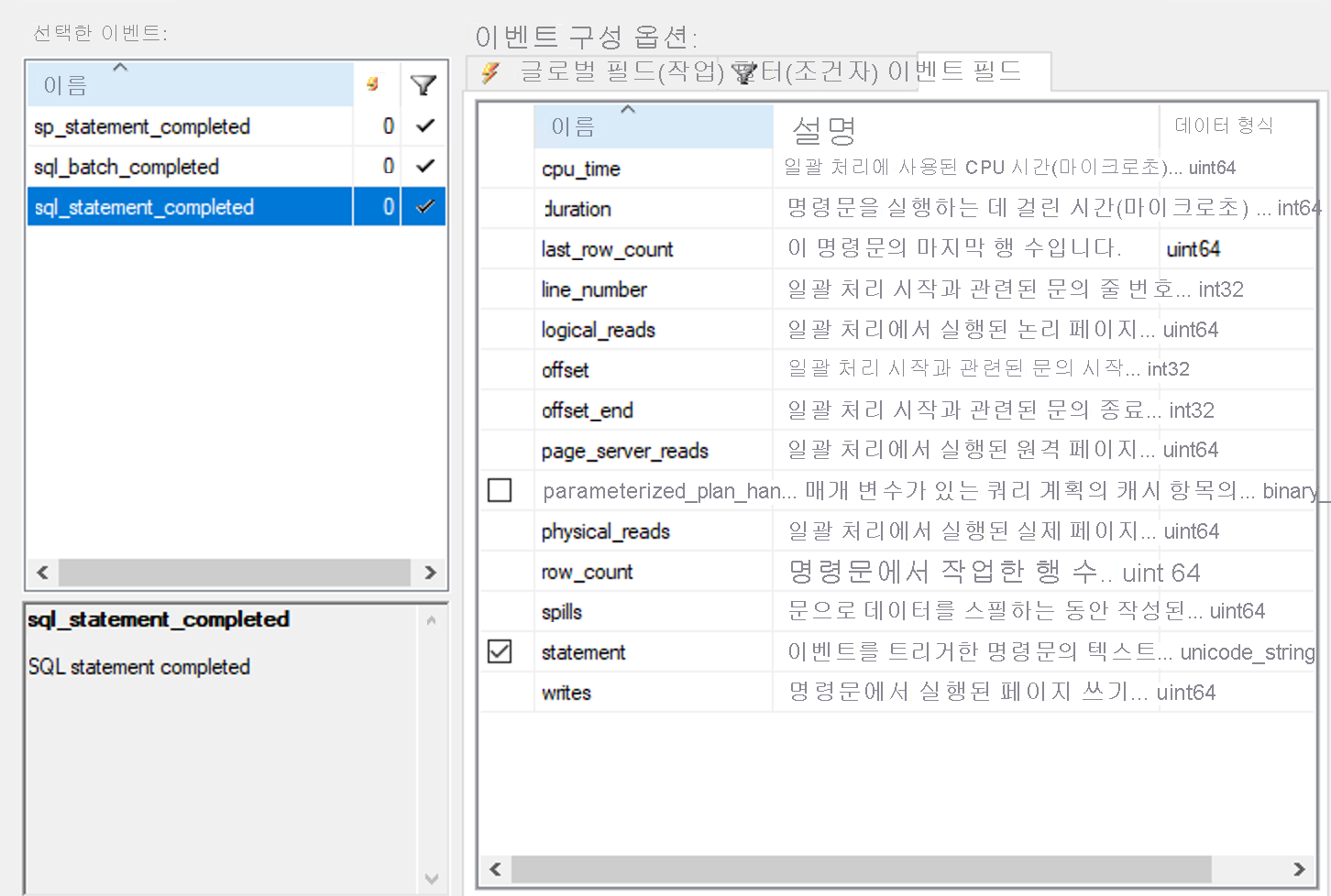
Task: Click the action count 0 for sp_statement_completed
Action: 389,126
